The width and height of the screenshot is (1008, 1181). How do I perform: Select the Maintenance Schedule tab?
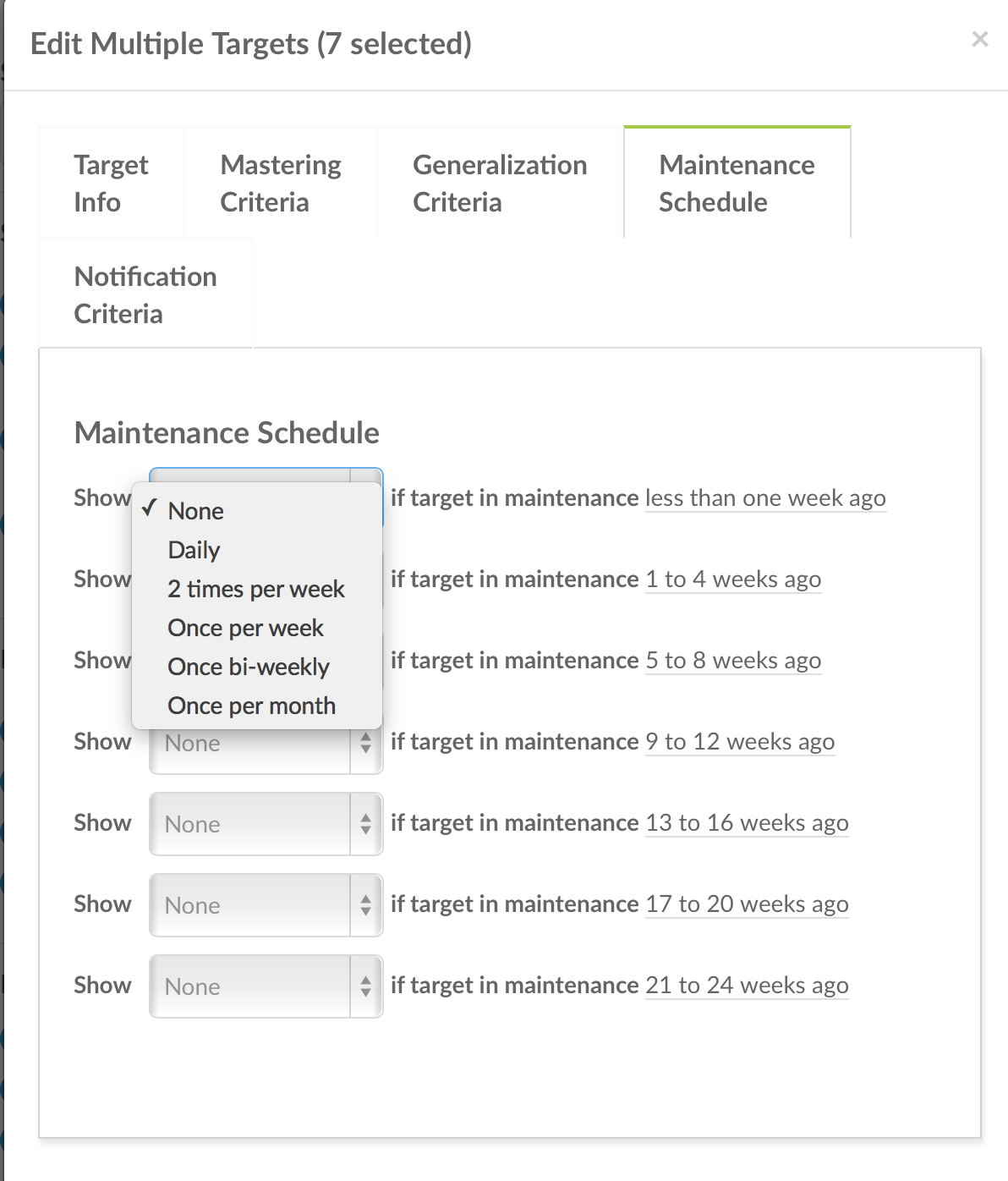click(x=737, y=183)
